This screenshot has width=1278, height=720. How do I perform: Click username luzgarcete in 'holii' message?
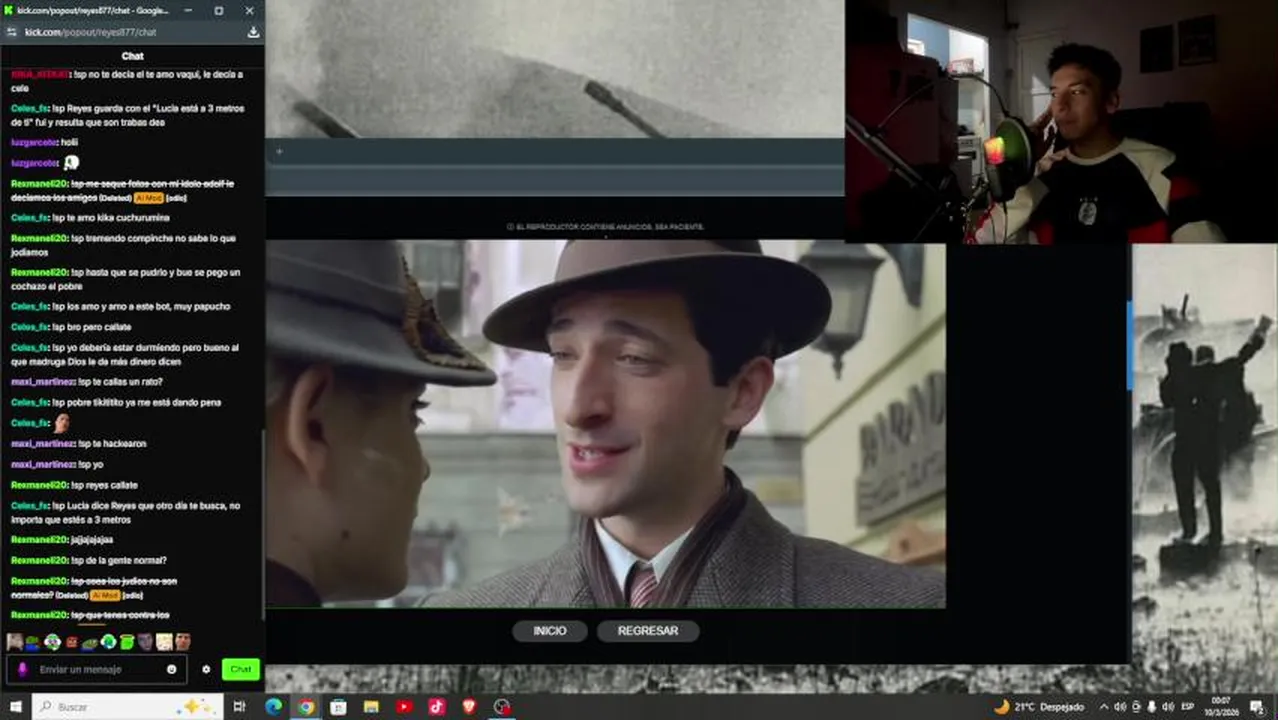click(35, 142)
